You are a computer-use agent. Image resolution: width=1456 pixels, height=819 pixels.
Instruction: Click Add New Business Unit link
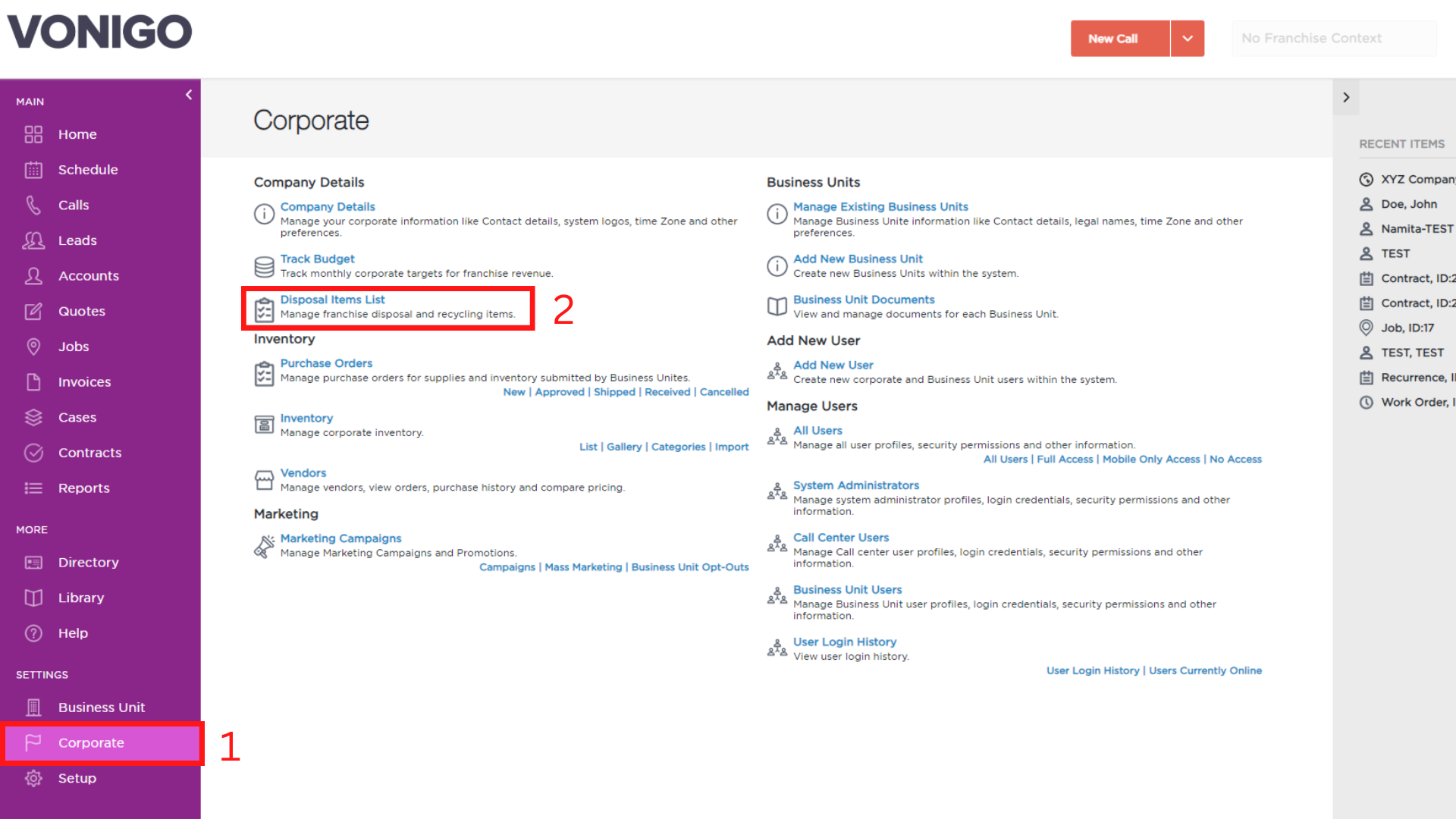pyautogui.click(x=858, y=259)
